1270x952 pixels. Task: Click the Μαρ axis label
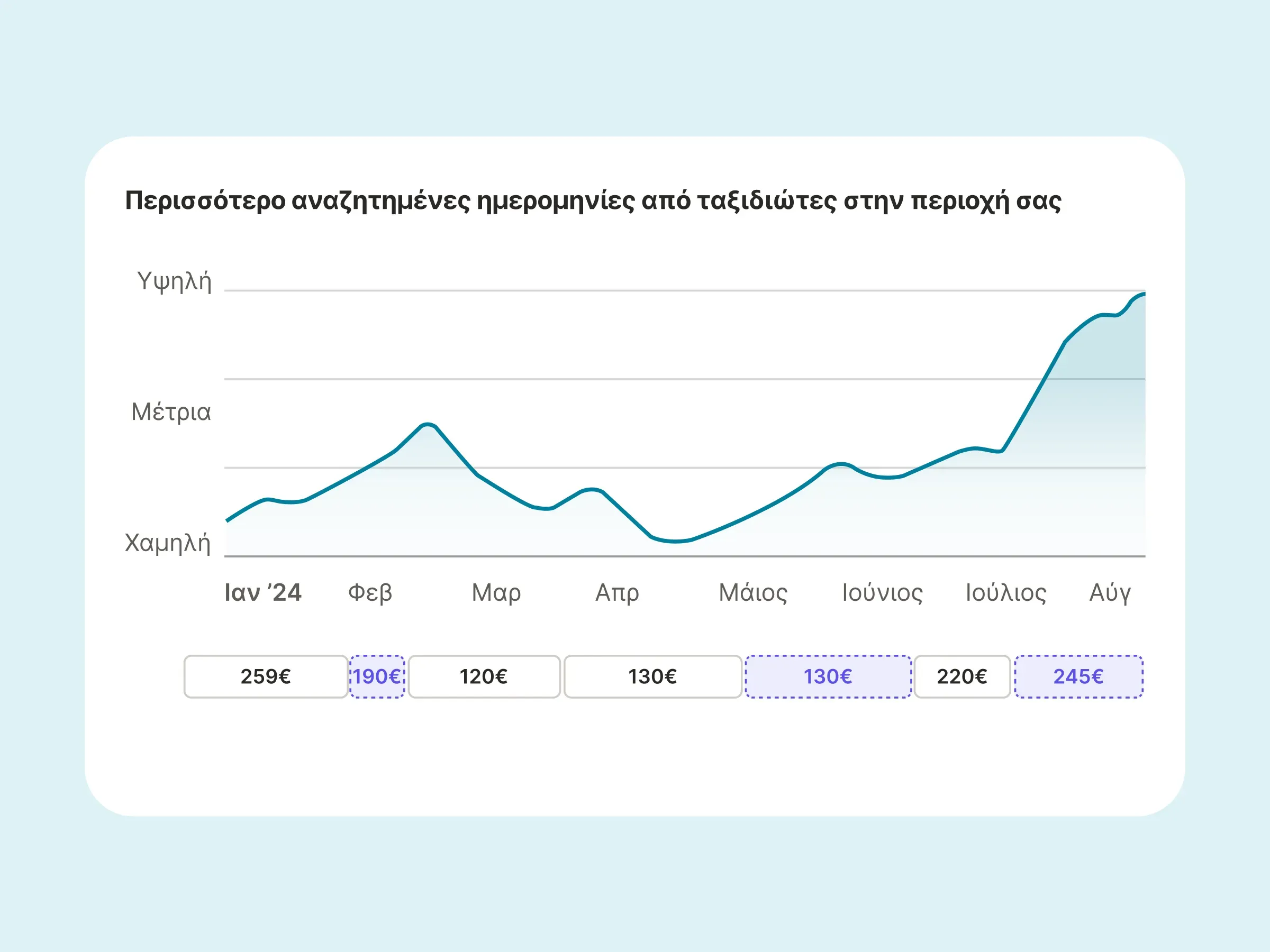(x=496, y=593)
